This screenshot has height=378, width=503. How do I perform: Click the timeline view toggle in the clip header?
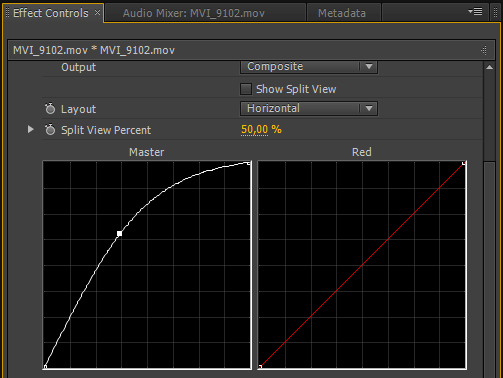click(x=484, y=50)
